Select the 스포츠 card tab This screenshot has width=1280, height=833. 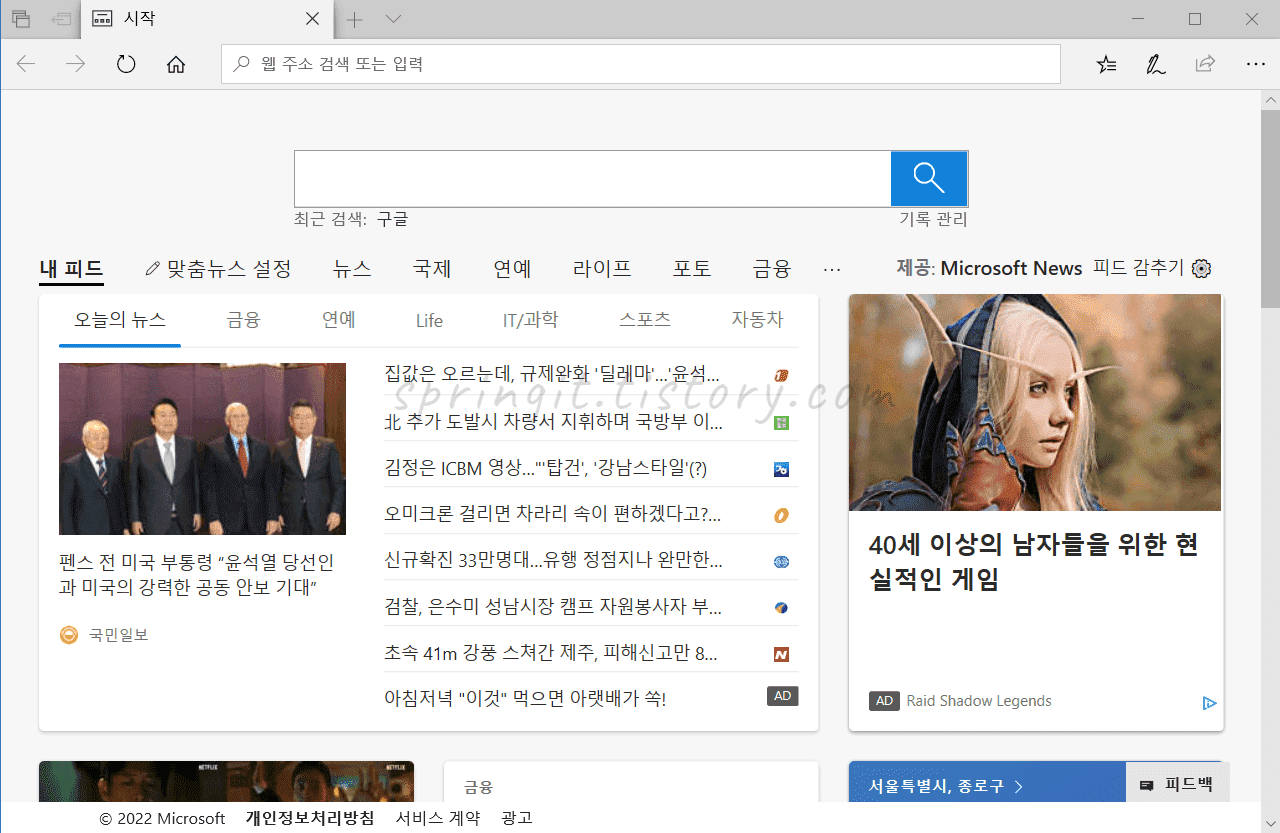click(x=645, y=320)
